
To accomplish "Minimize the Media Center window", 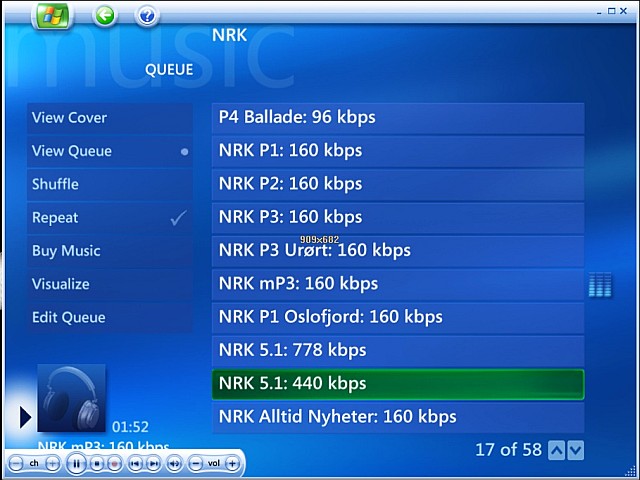I will click(x=599, y=12).
